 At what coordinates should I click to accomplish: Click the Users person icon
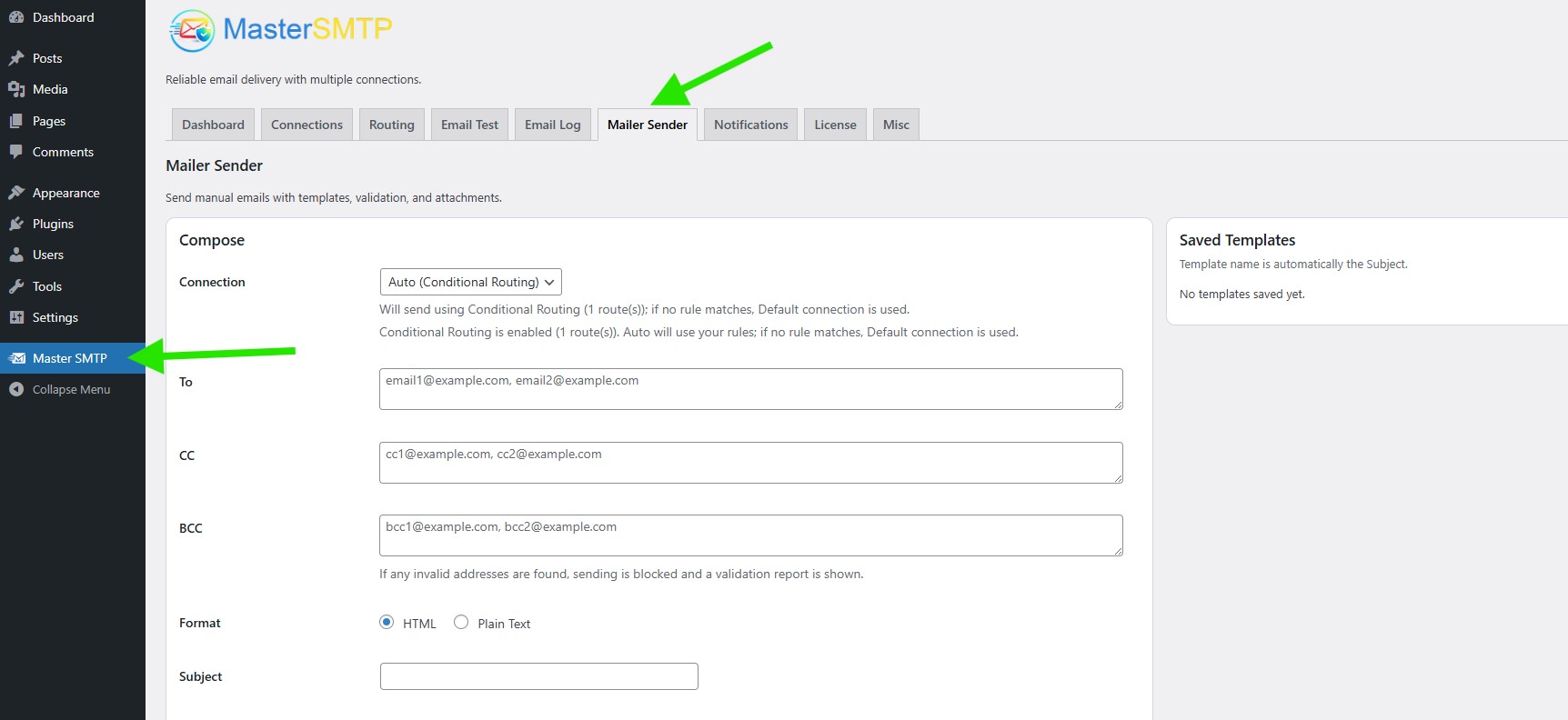click(16, 255)
